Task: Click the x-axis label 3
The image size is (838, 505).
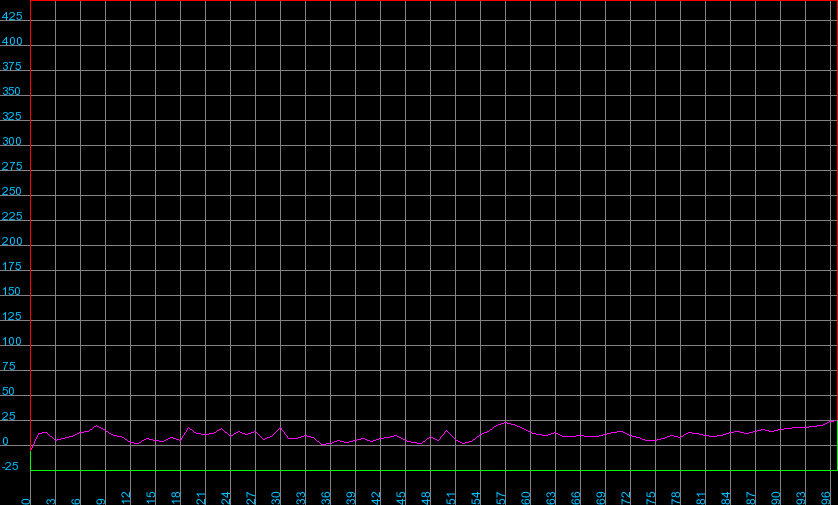Action: coord(51,501)
